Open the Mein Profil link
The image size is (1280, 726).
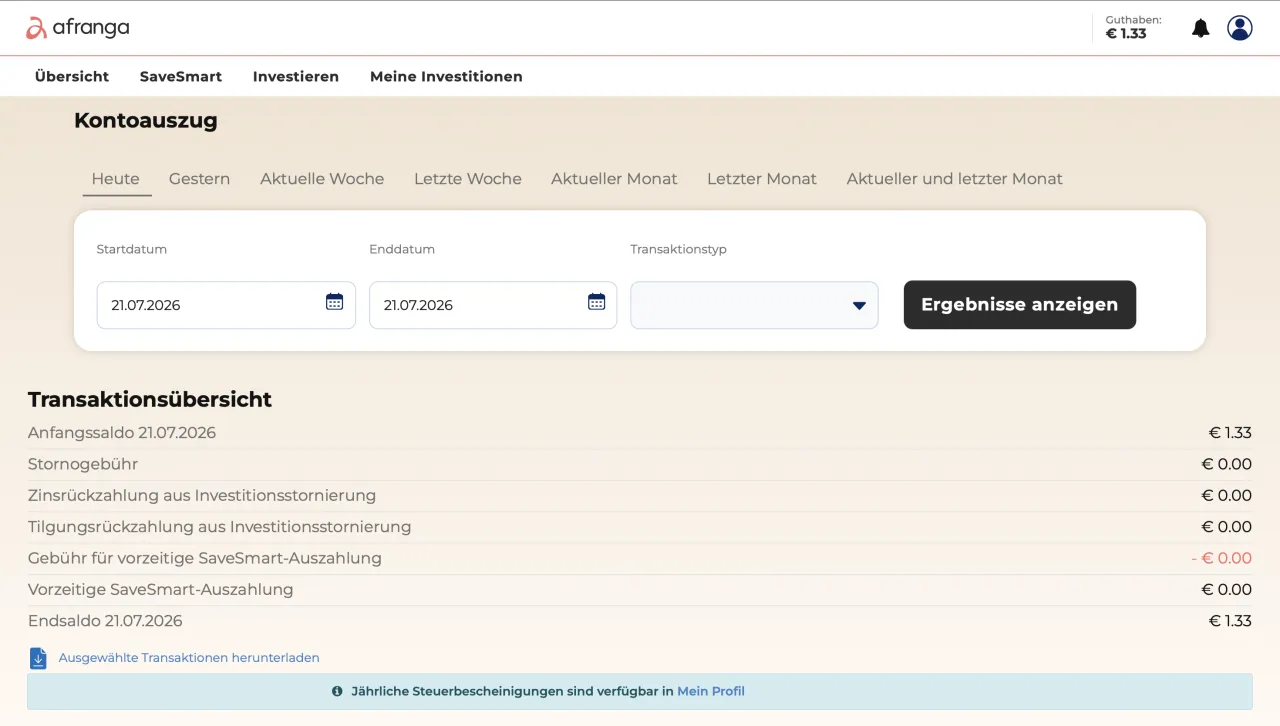coord(711,691)
